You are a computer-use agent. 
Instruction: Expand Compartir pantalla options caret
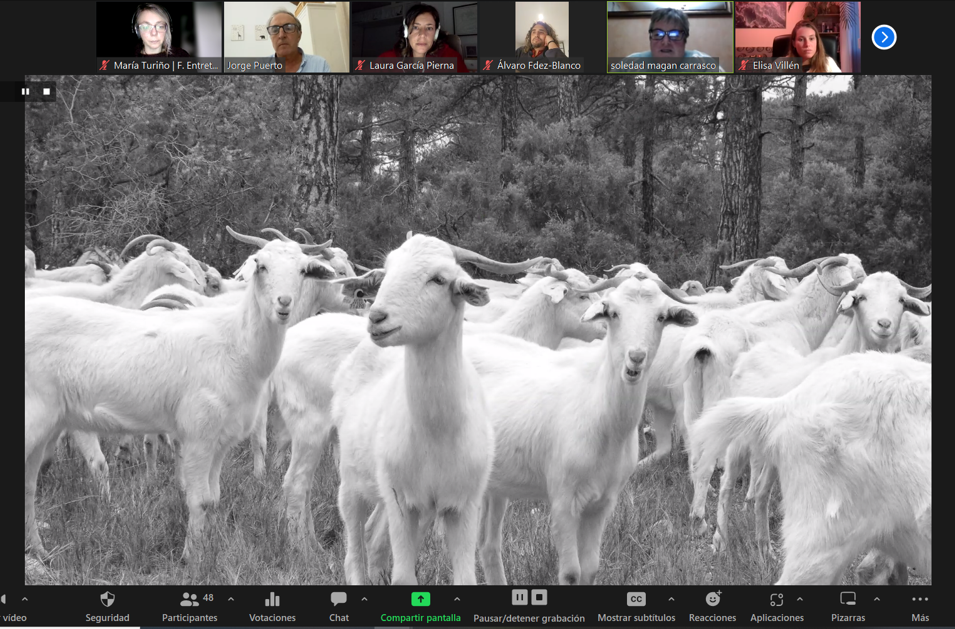pyautogui.click(x=457, y=600)
